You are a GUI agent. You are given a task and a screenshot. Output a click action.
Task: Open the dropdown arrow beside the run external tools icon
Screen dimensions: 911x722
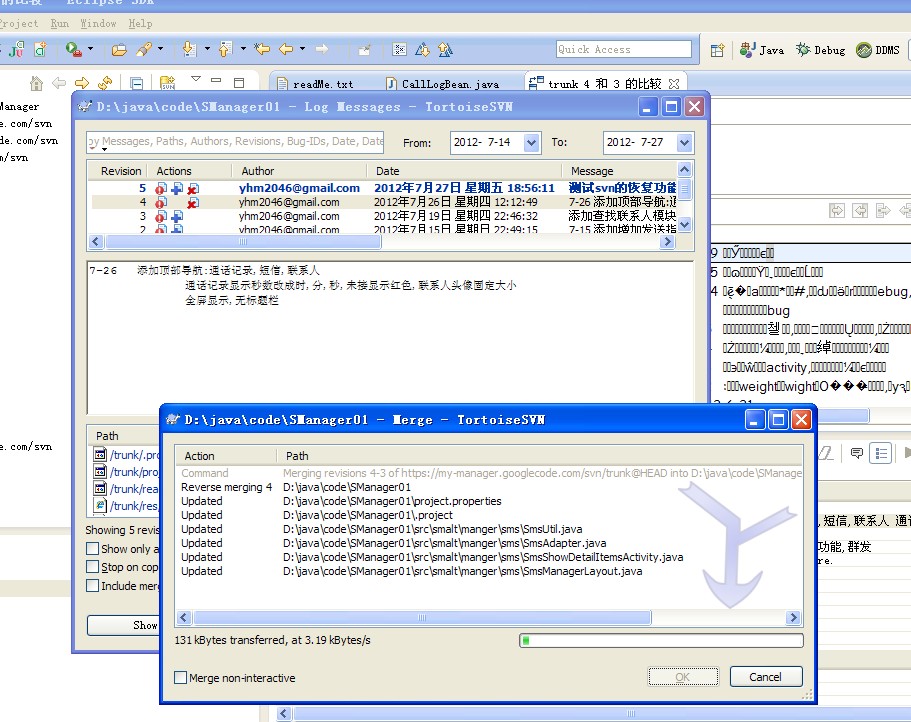click(x=90, y=49)
